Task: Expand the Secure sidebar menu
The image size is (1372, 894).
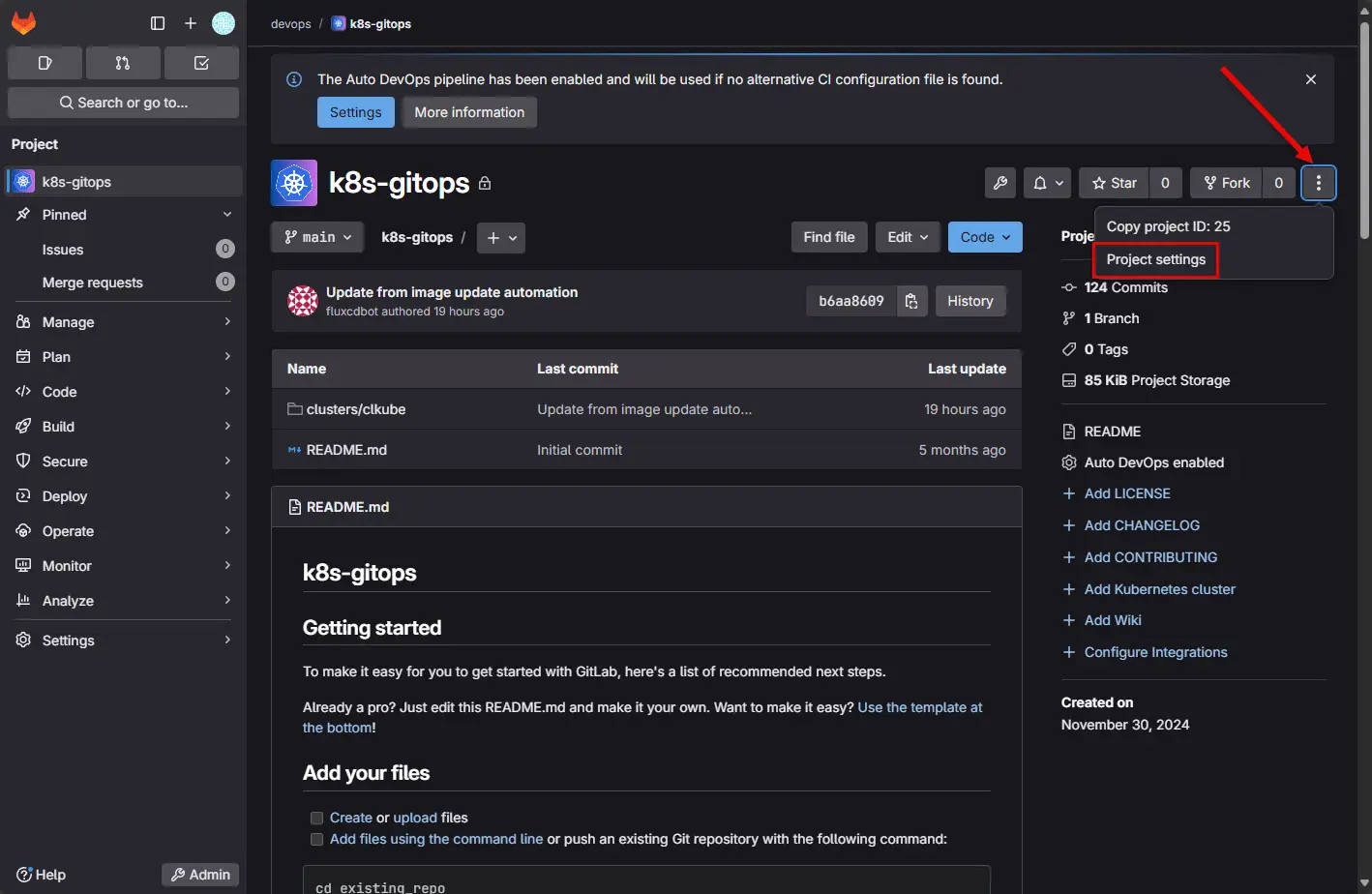Action: (123, 462)
